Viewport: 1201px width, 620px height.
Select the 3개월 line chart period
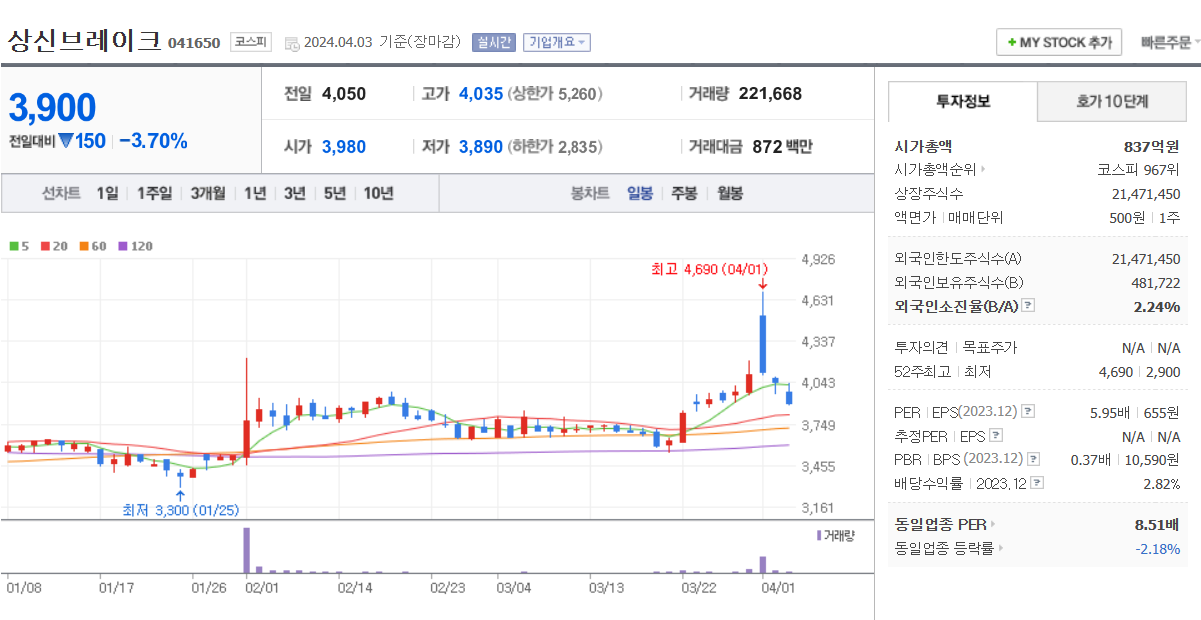tap(208, 193)
